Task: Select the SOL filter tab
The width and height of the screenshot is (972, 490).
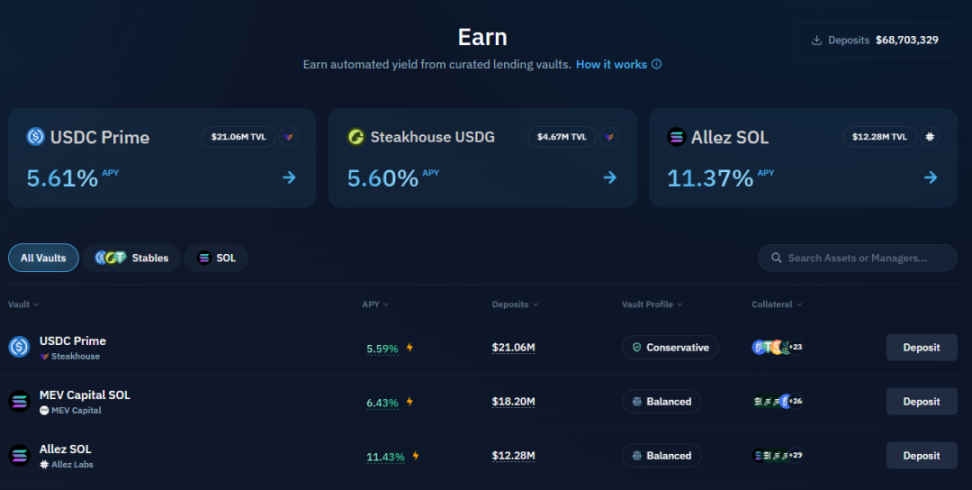Action: coord(216,257)
